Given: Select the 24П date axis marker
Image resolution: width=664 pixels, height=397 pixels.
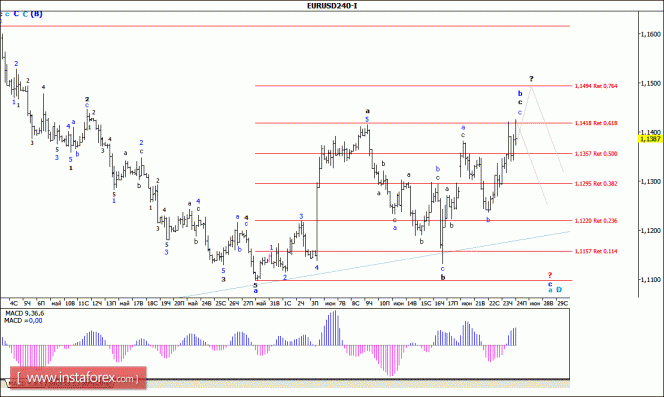Looking at the screenshot, I should point(522,303).
